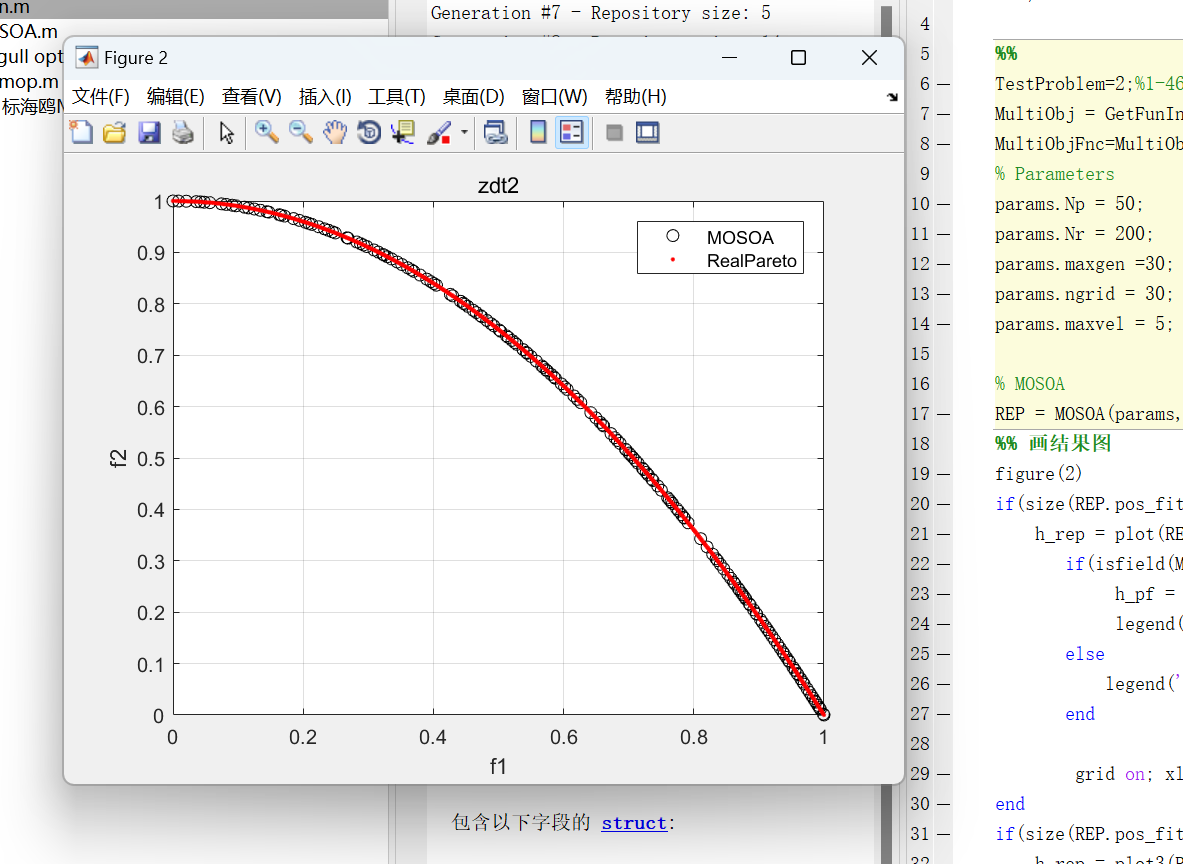Screen dimensions: 1183x864
Task: Set breakpoint at editor line 17
Action: 944,414
